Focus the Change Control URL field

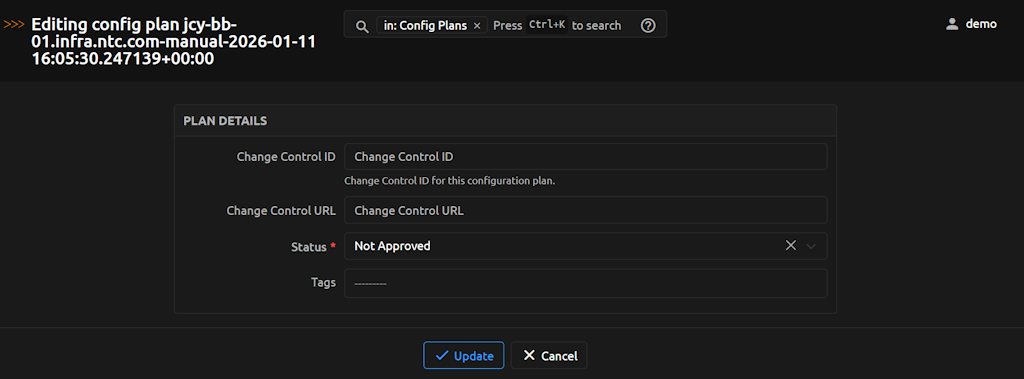coord(586,210)
